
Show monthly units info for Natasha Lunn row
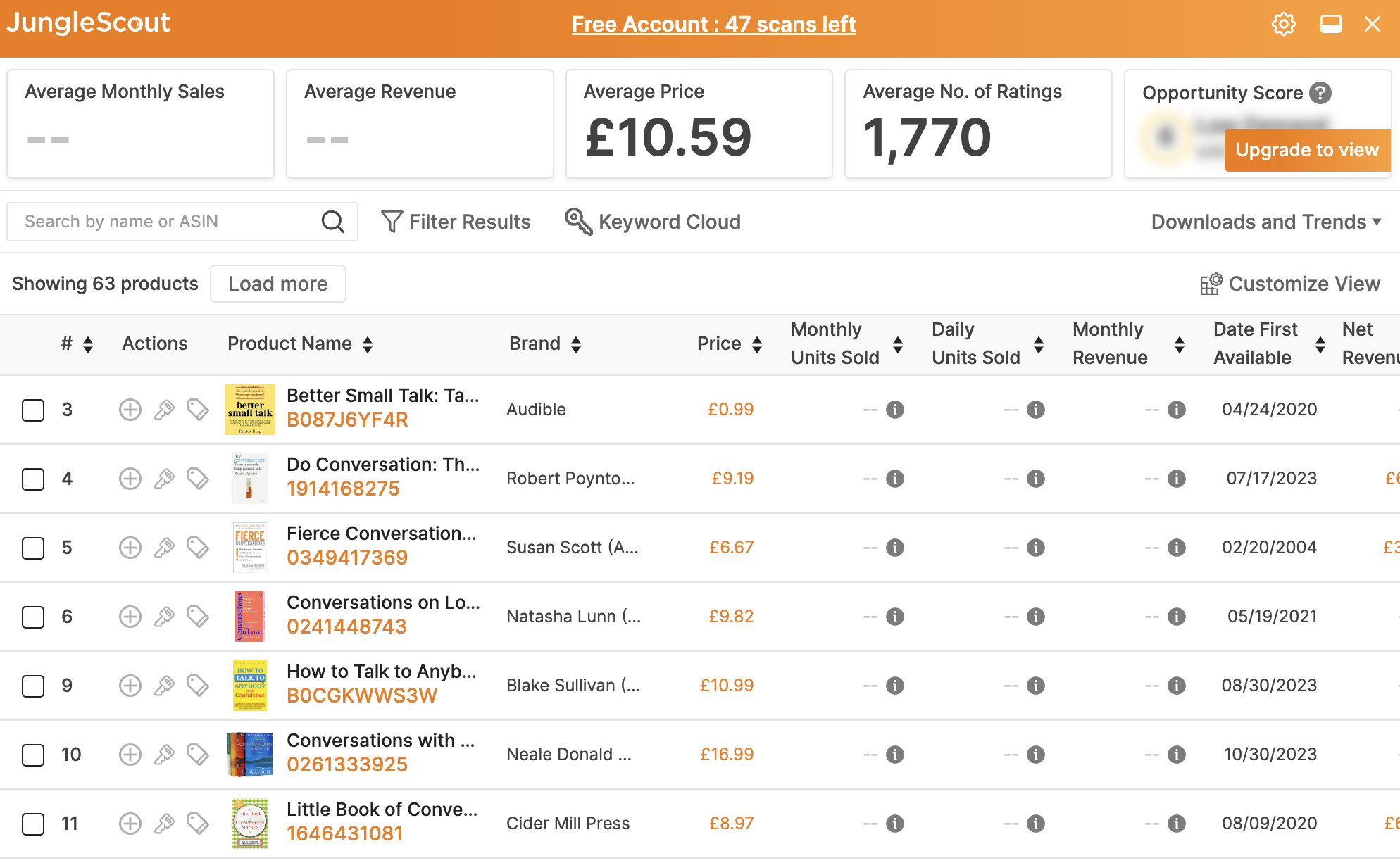coord(895,617)
